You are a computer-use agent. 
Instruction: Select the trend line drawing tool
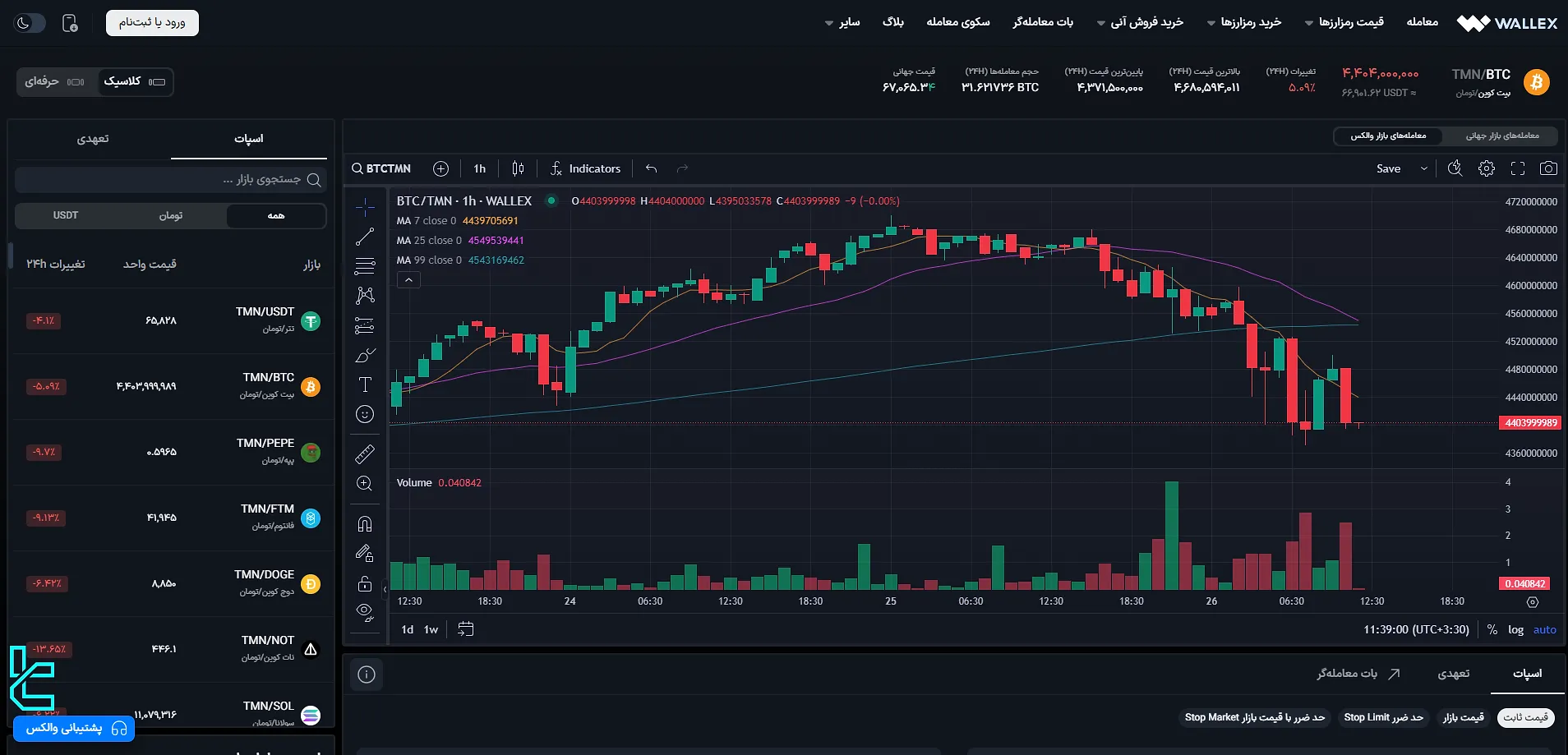(365, 237)
